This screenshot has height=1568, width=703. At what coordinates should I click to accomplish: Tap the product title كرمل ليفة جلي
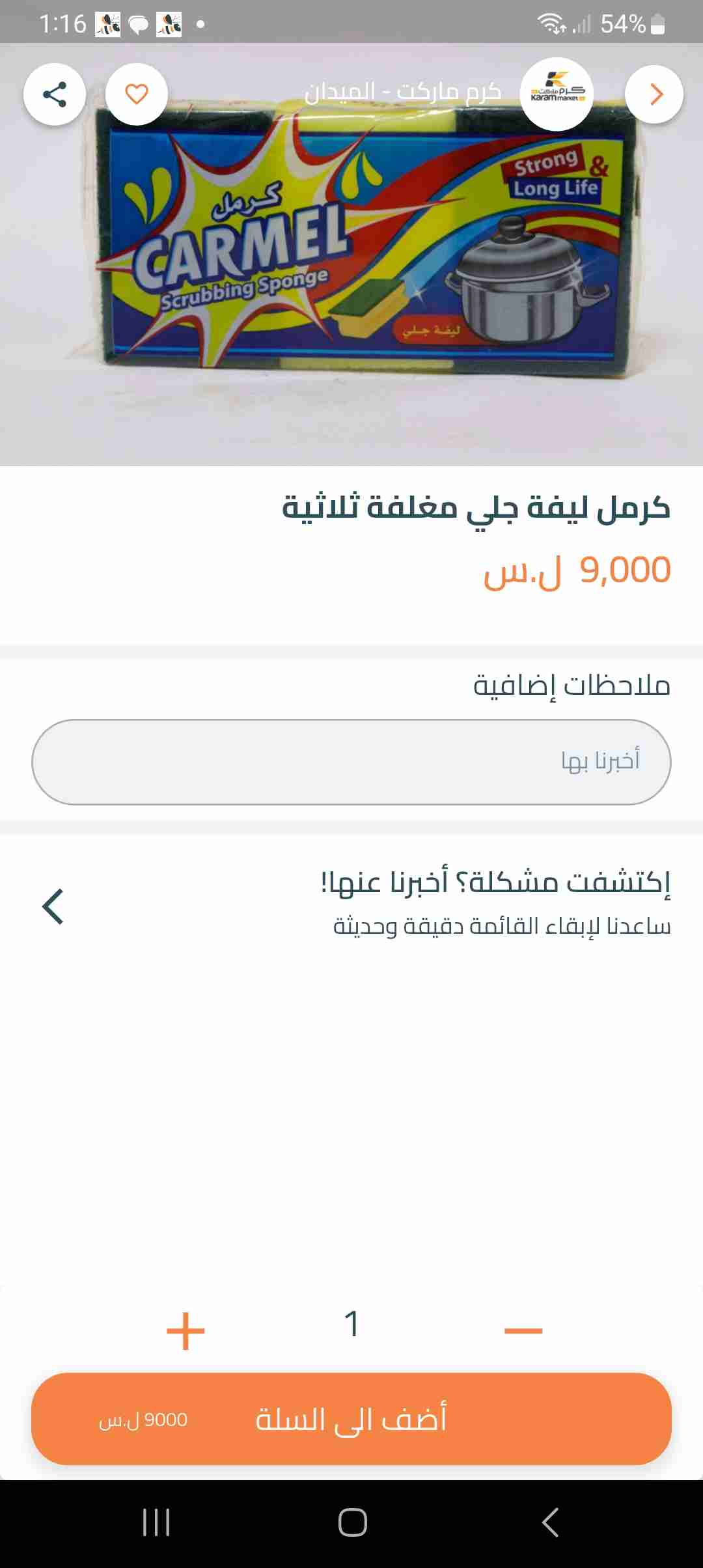[476, 507]
